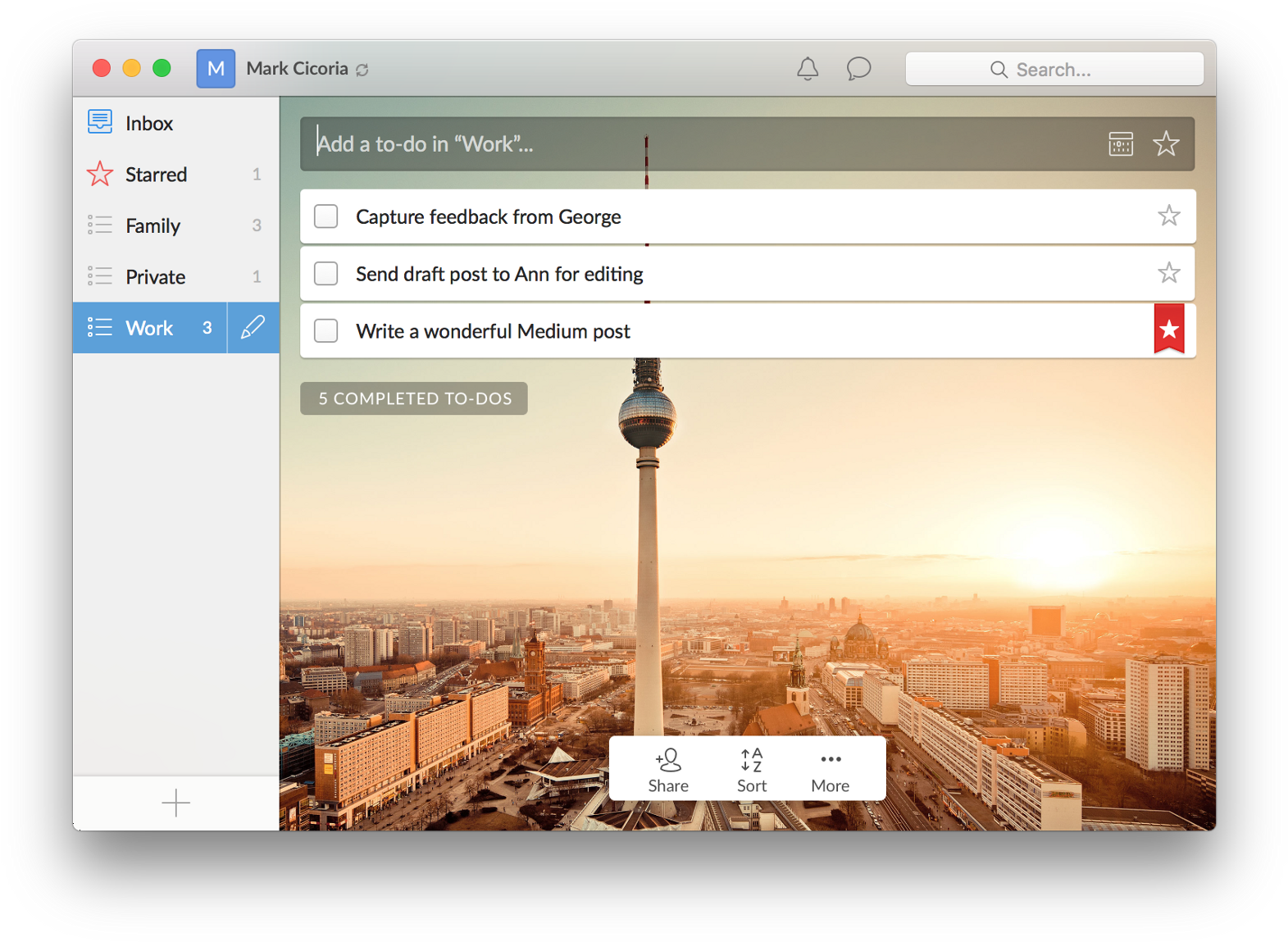1288x942 pixels.
Task: Focus the Search field
Action: click(x=1054, y=70)
